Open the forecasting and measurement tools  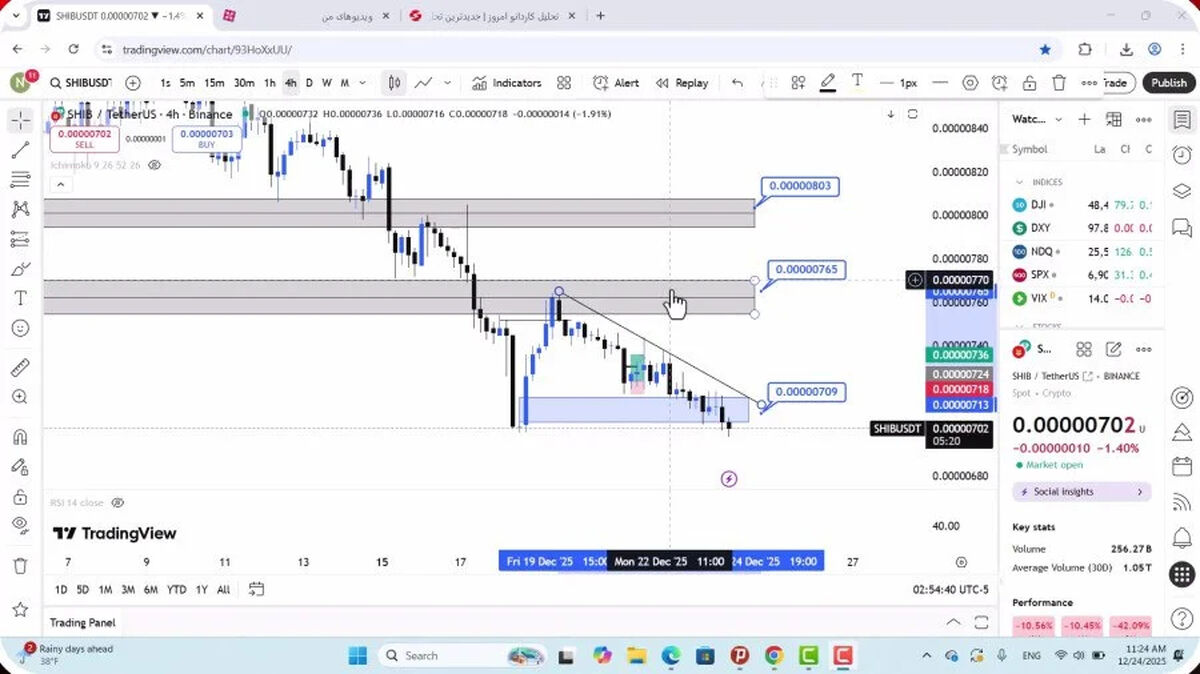coord(20,239)
